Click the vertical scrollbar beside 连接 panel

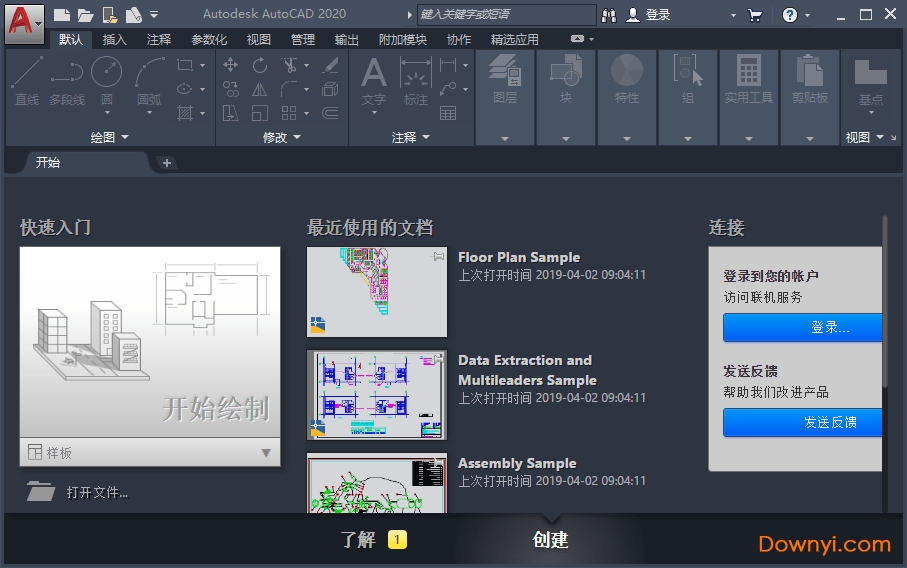point(885,300)
